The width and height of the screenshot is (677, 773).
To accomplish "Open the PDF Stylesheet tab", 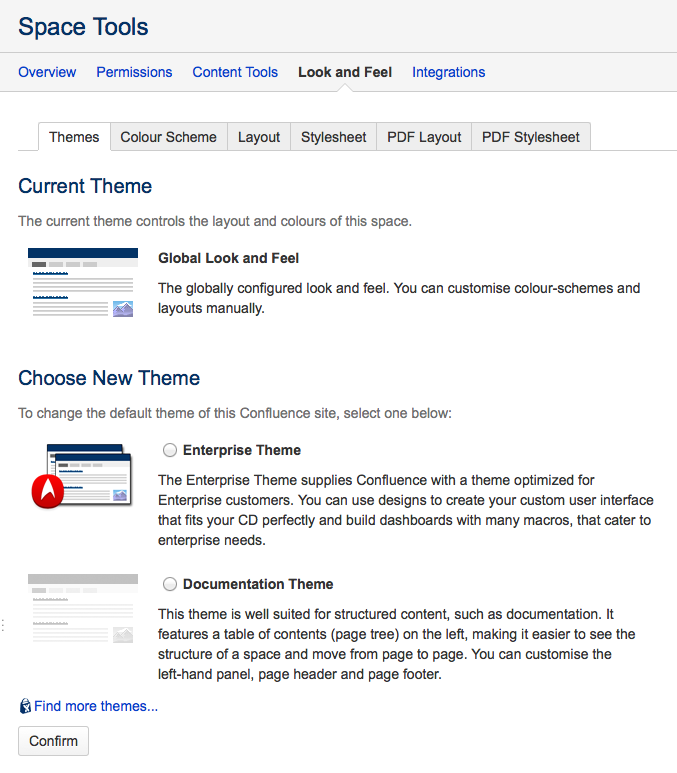I will [x=531, y=137].
